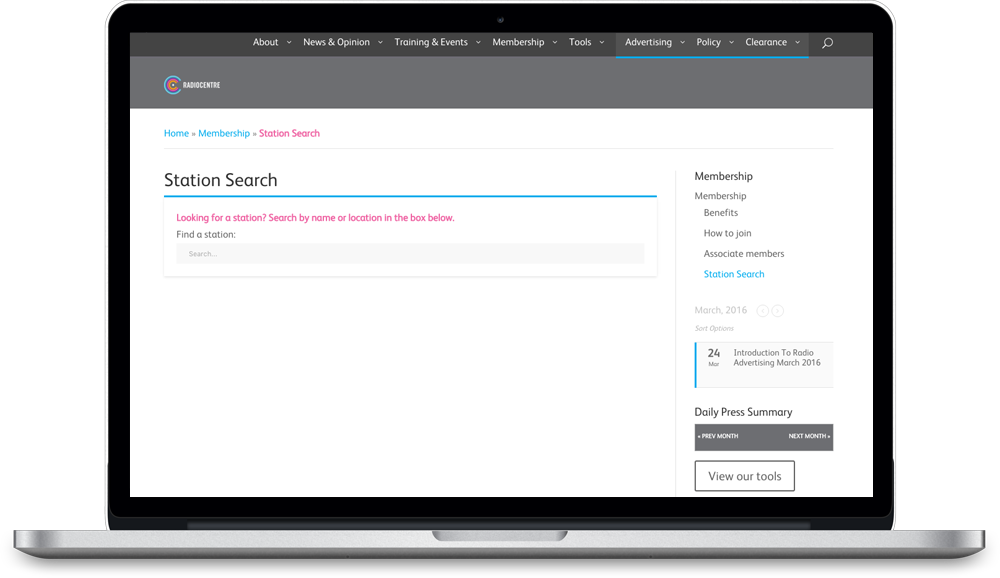Open the Tools menu item
Screen dimensions: 1000x578
[580, 43]
